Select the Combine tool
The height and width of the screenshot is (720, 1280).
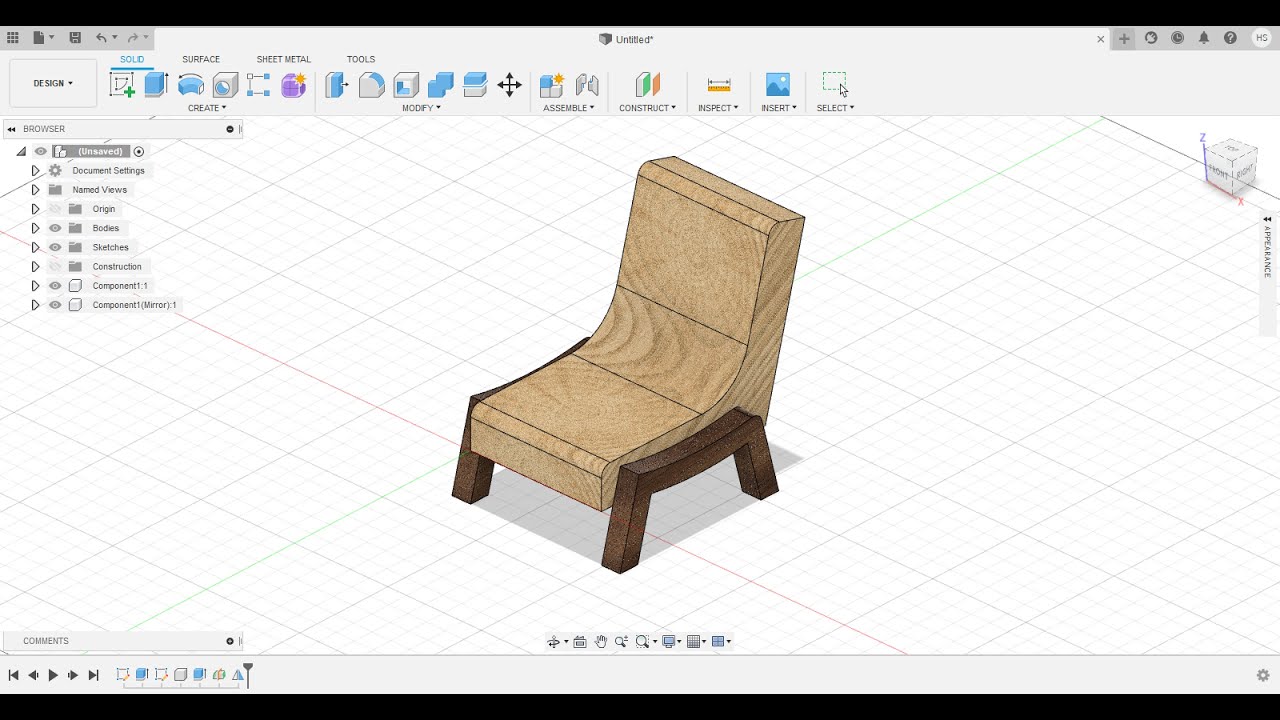(x=440, y=85)
